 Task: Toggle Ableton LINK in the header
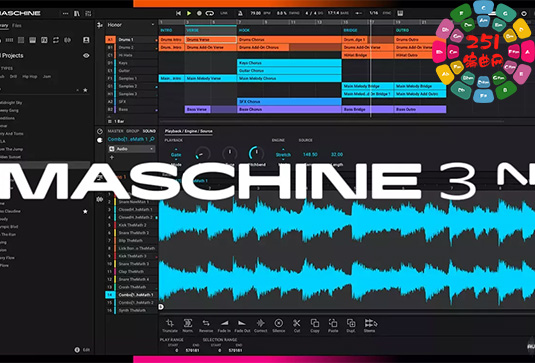[x=224, y=13]
